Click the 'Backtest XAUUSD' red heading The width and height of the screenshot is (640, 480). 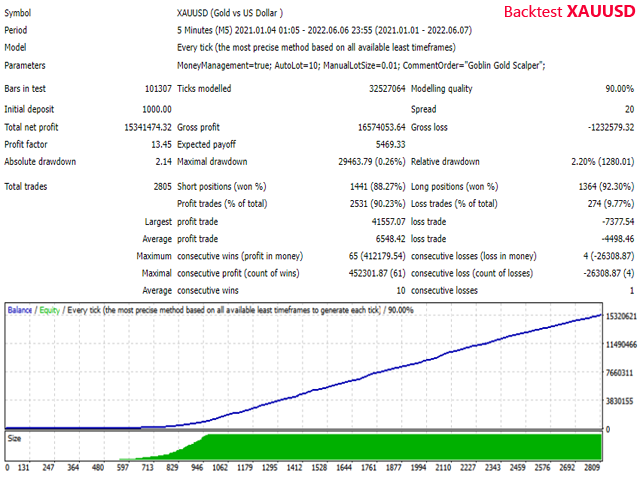click(569, 11)
